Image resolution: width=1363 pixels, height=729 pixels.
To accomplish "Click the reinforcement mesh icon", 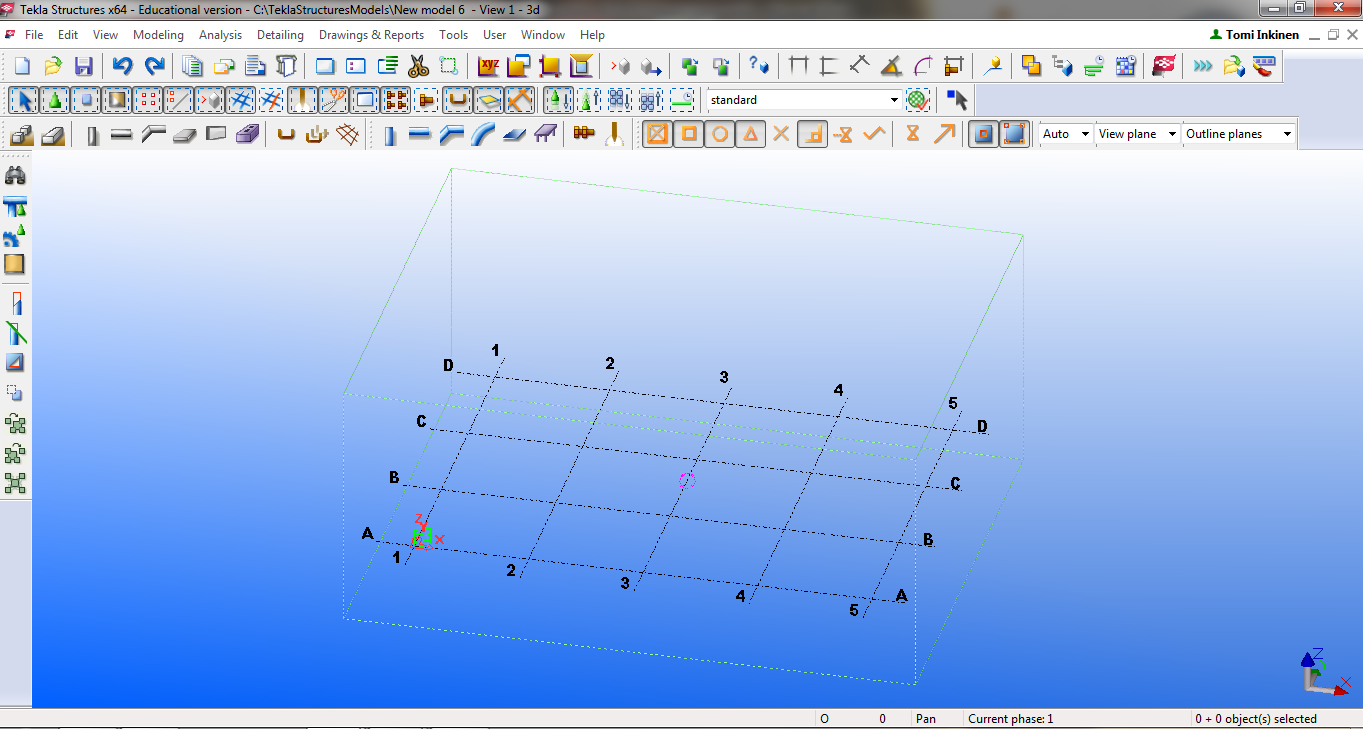I will pos(347,134).
